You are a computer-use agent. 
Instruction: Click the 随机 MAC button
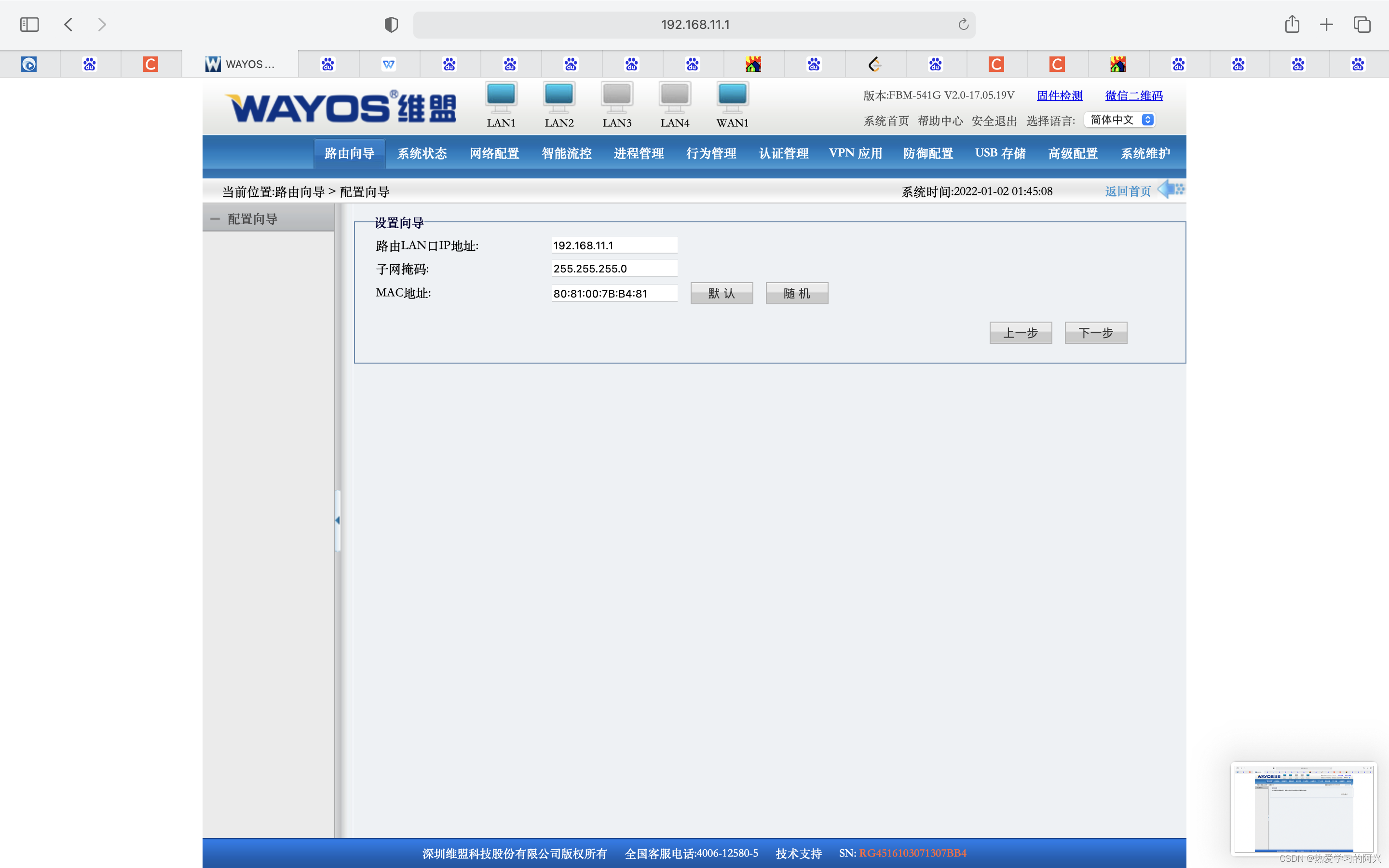click(x=796, y=293)
